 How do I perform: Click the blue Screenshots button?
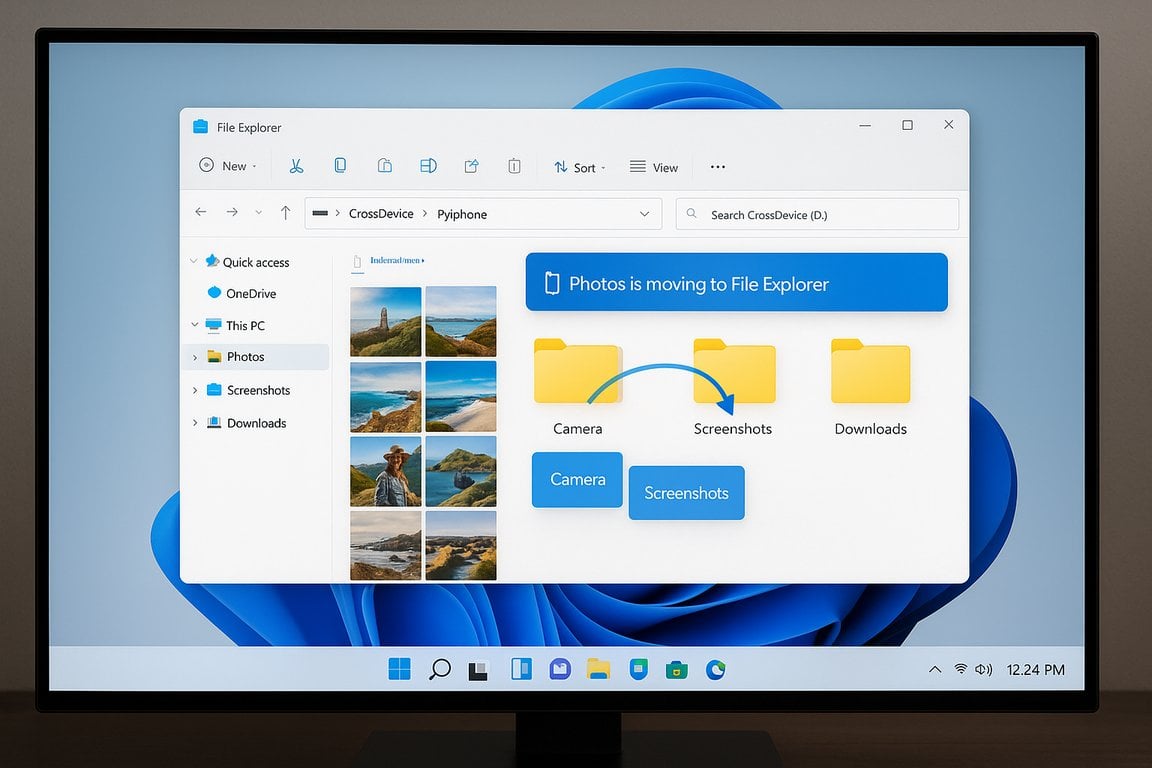pos(686,492)
